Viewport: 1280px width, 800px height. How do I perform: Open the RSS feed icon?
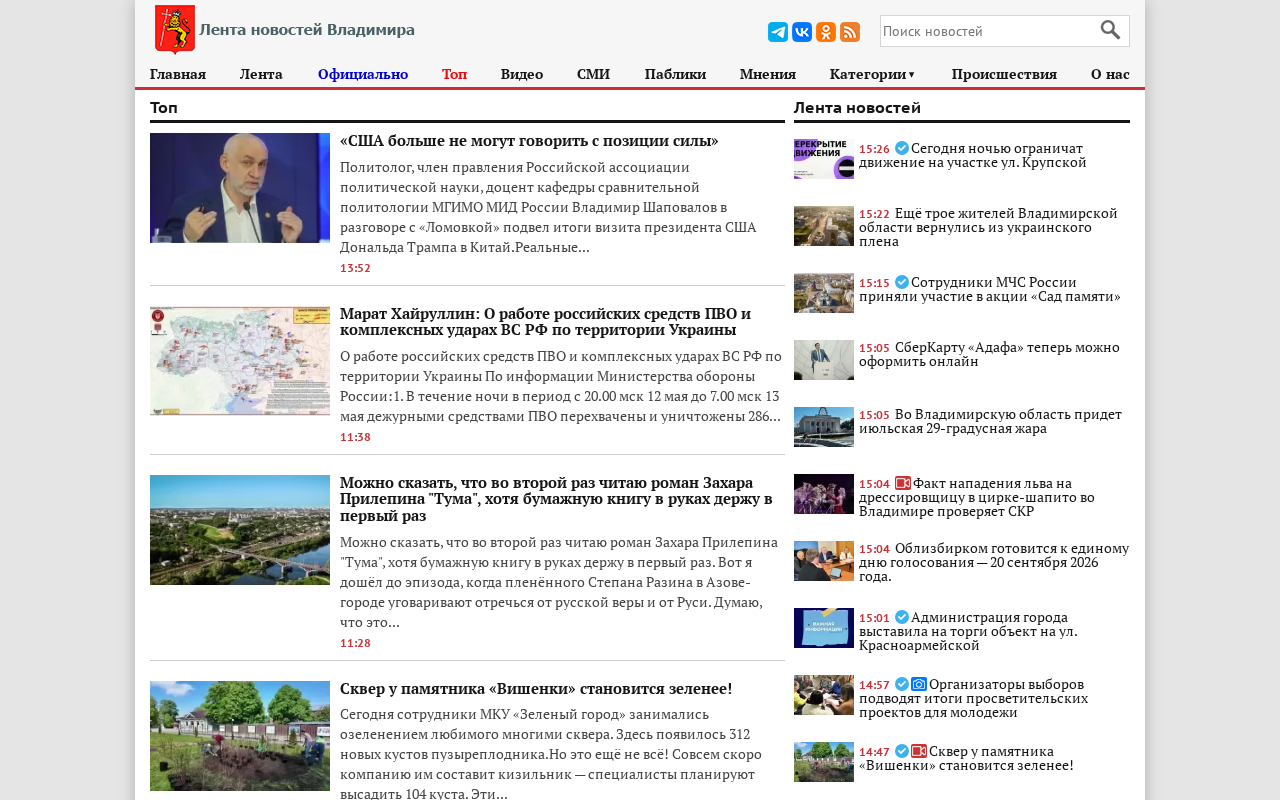click(850, 32)
